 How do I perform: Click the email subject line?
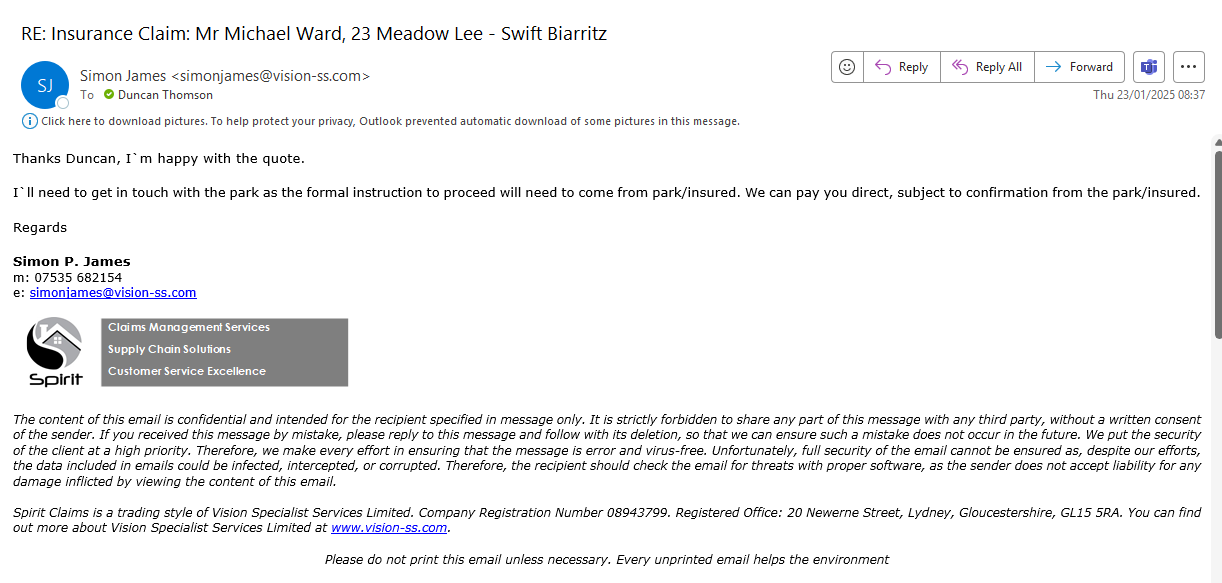click(x=314, y=34)
